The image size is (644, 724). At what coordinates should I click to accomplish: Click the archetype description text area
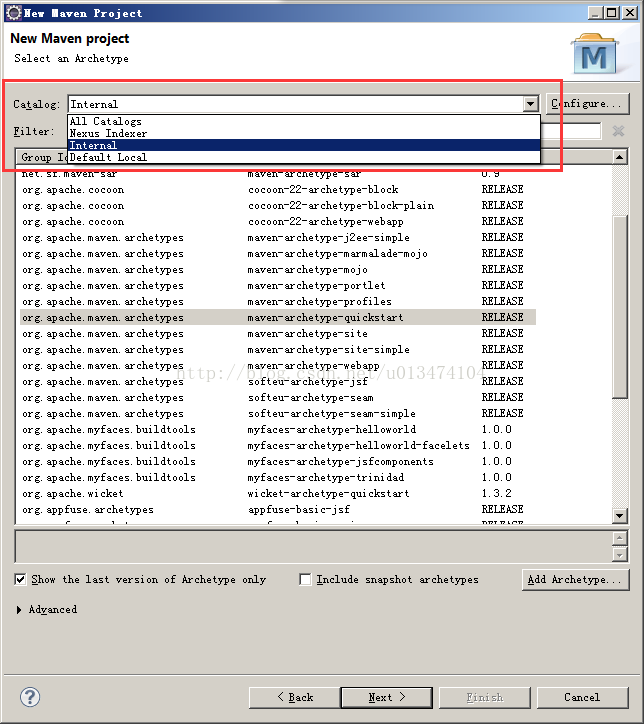pyautogui.click(x=314, y=547)
